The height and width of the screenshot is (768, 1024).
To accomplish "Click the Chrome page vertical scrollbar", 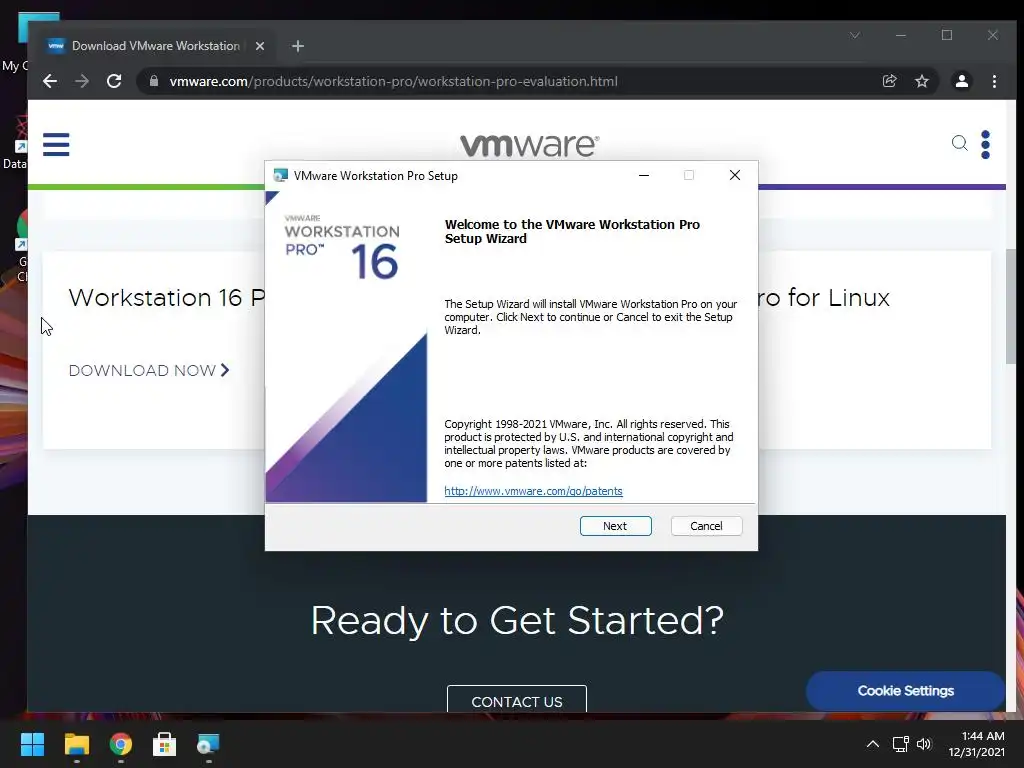I will tap(1010, 307).
